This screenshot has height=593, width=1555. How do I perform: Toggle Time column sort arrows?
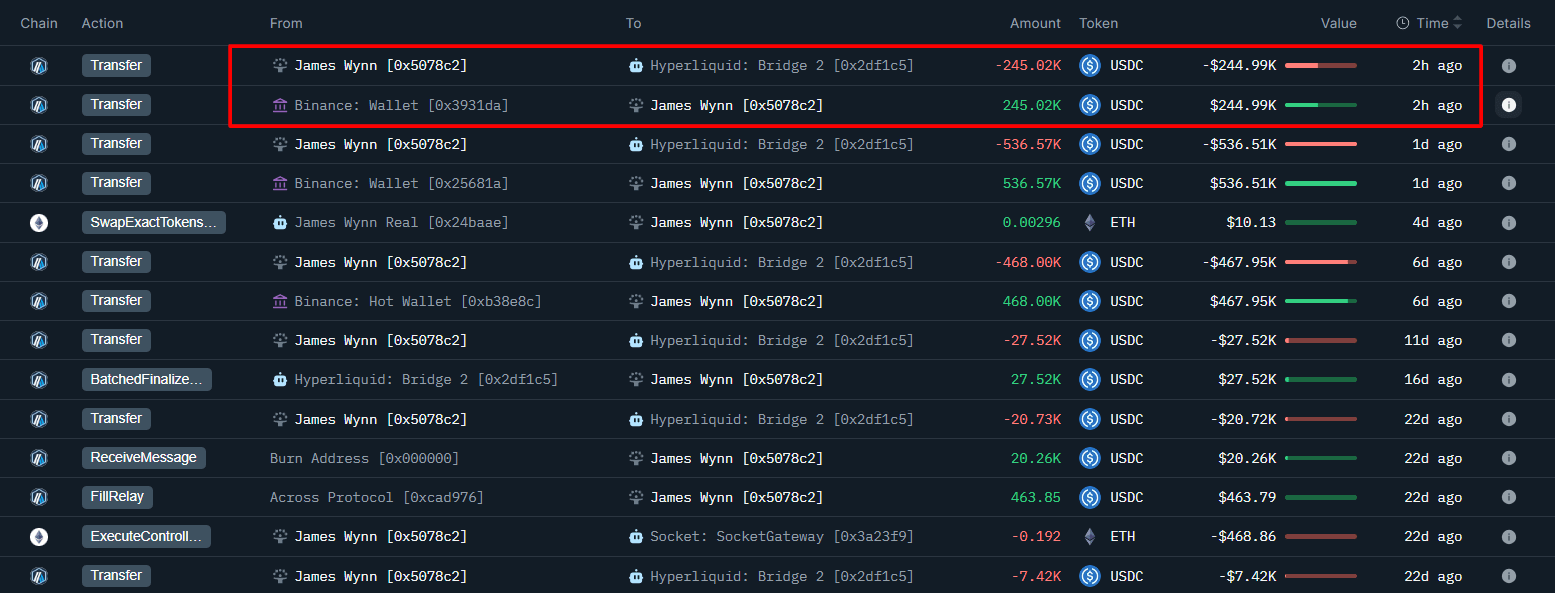coord(1457,23)
